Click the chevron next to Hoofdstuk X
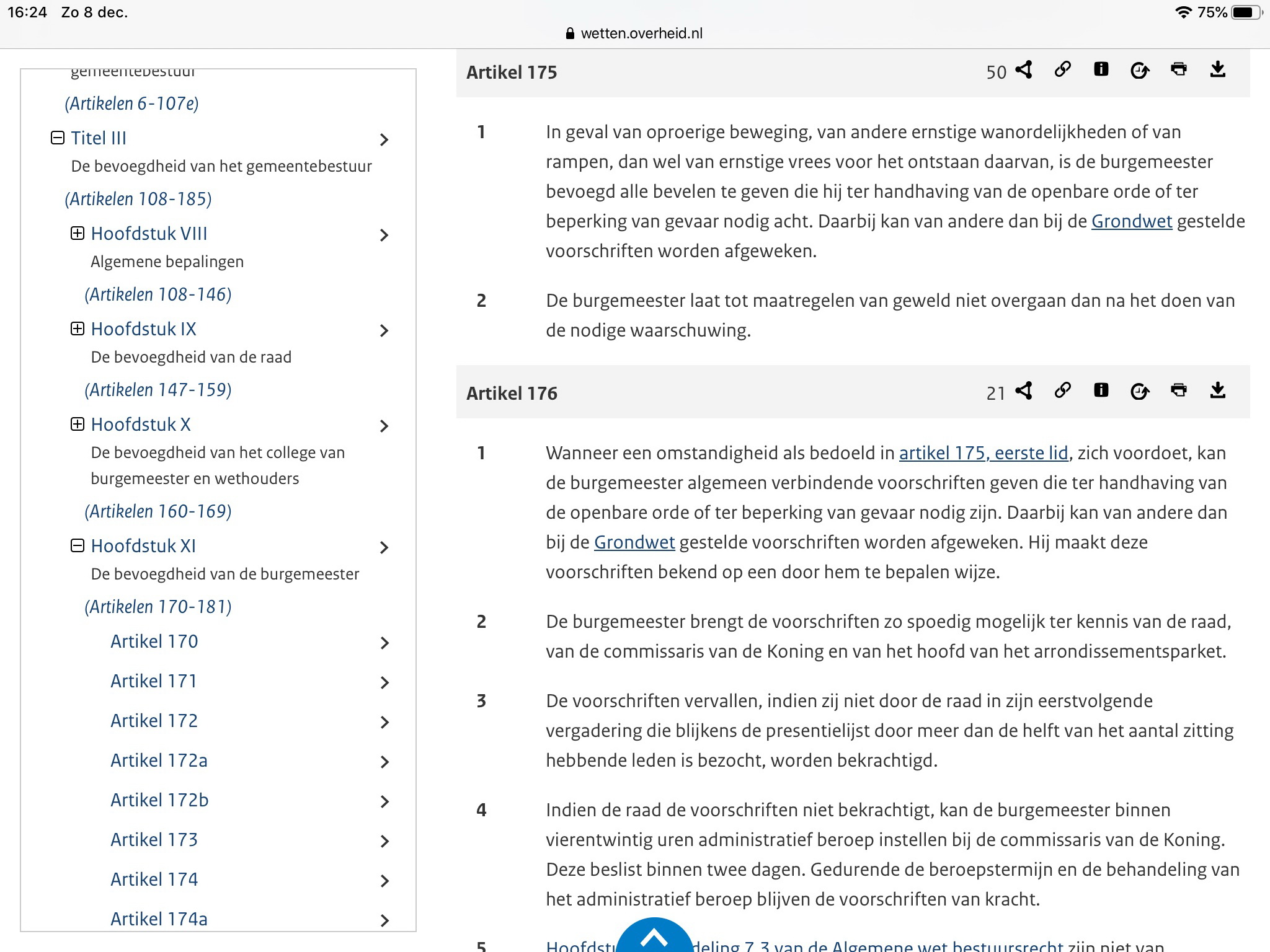Screen dimensions: 1270x952 (384, 426)
